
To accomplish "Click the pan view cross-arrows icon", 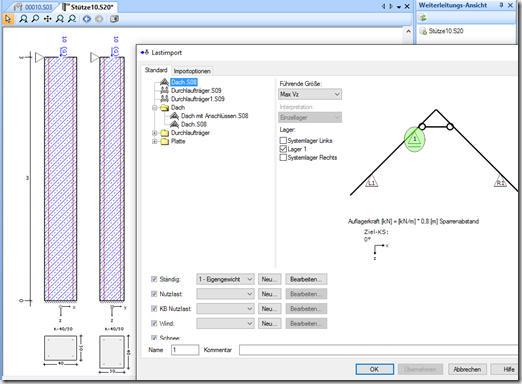I will coord(47,19).
